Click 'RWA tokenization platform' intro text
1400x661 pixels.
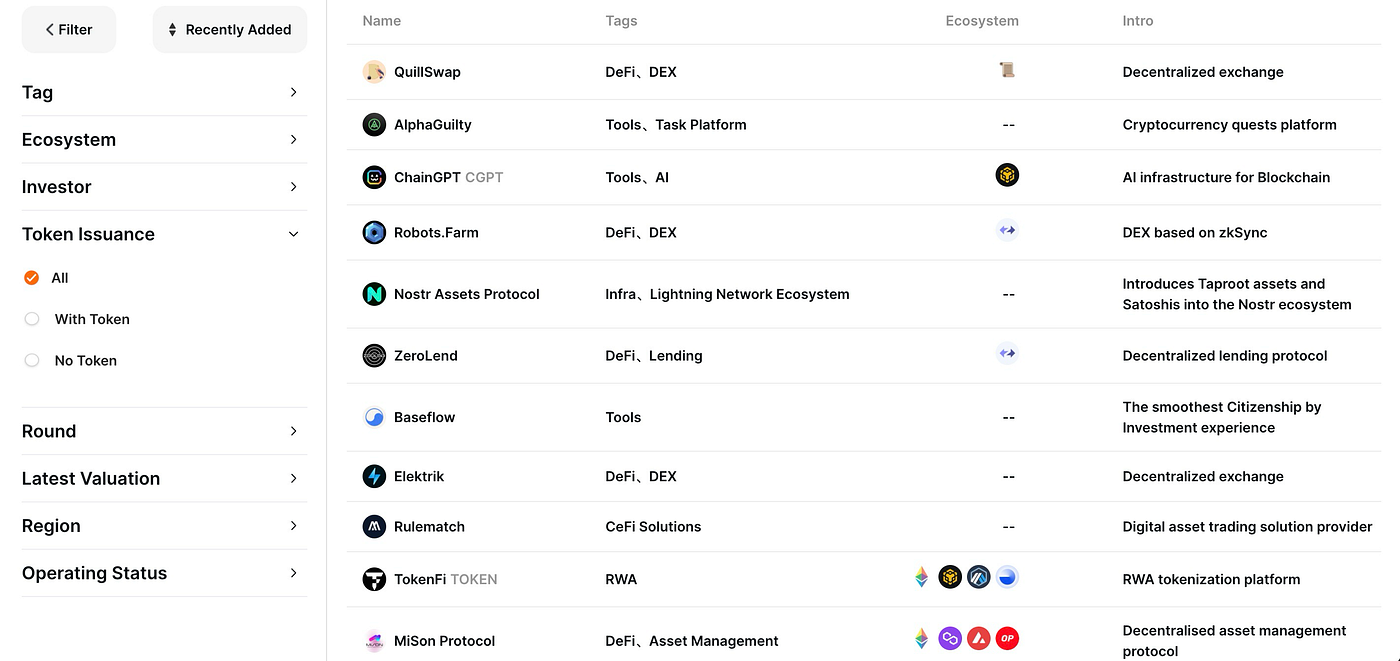coord(1211,579)
